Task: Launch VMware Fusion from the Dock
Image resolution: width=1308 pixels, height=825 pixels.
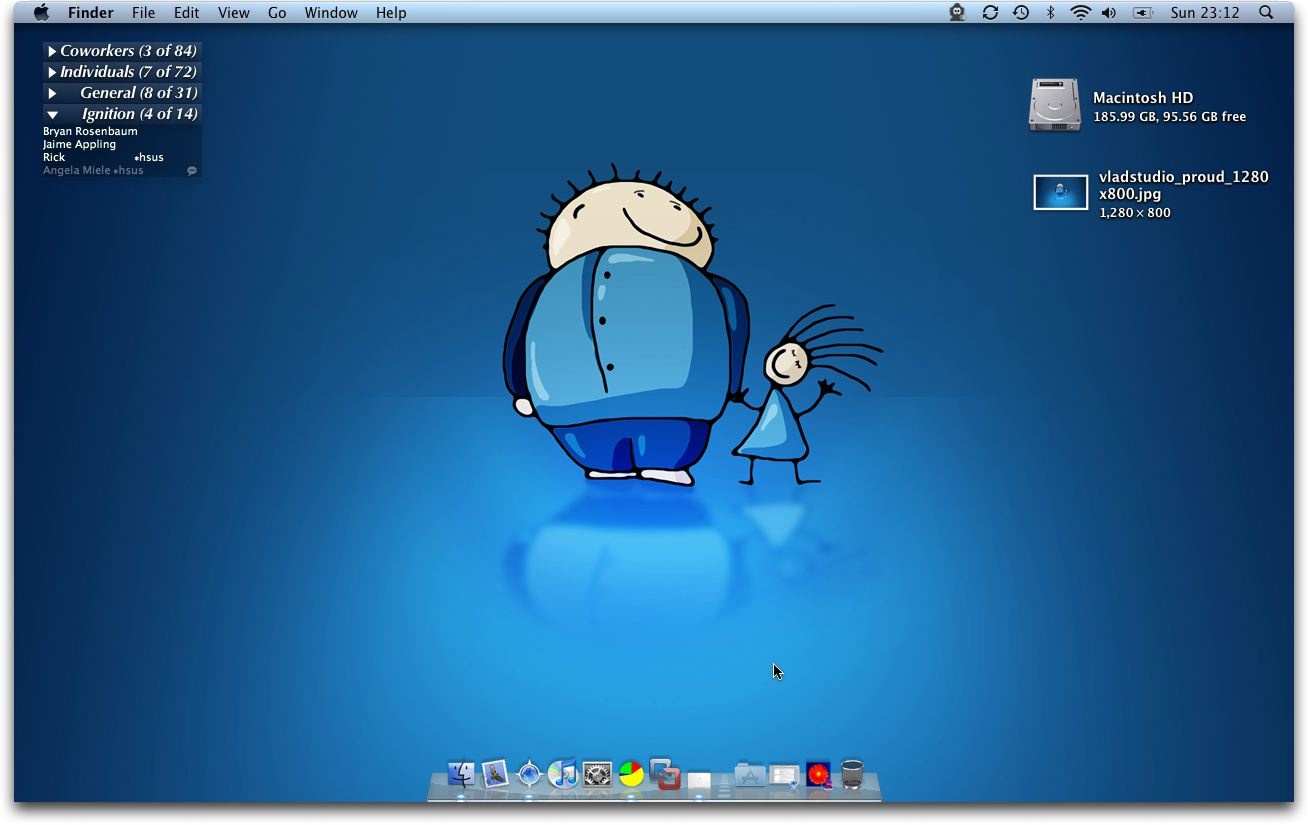Action: tap(665, 773)
